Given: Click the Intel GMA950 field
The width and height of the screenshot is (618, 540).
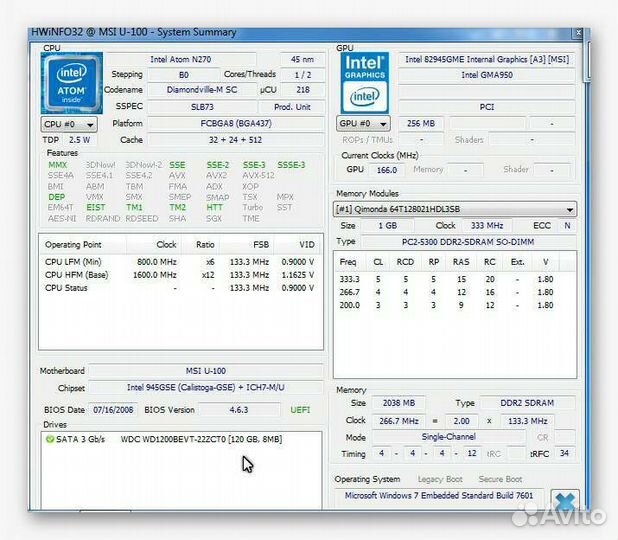Looking at the screenshot, I should [487, 75].
